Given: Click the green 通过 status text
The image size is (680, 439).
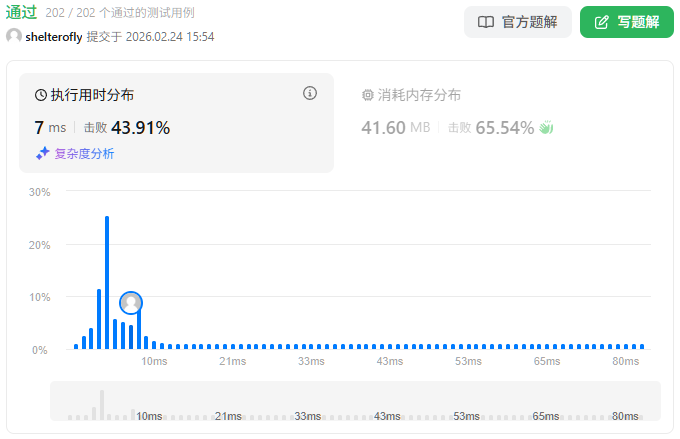Looking at the screenshot, I should pyautogui.click(x=22, y=13).
